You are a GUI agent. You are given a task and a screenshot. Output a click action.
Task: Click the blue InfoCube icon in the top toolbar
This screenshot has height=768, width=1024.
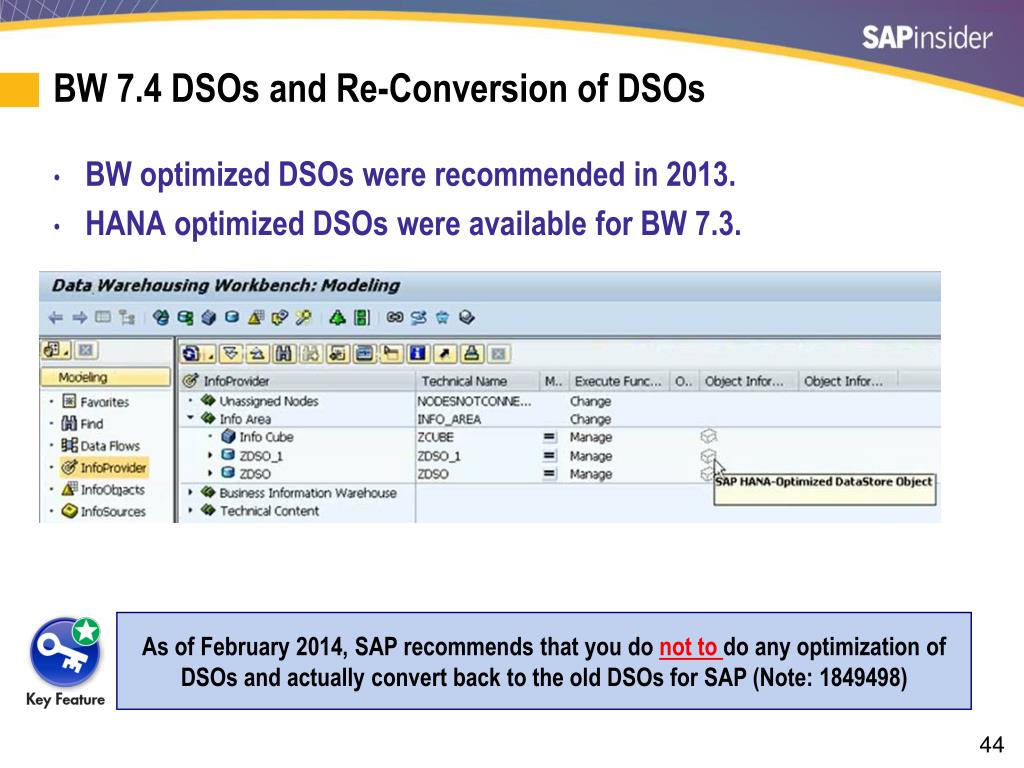(208, 318)
